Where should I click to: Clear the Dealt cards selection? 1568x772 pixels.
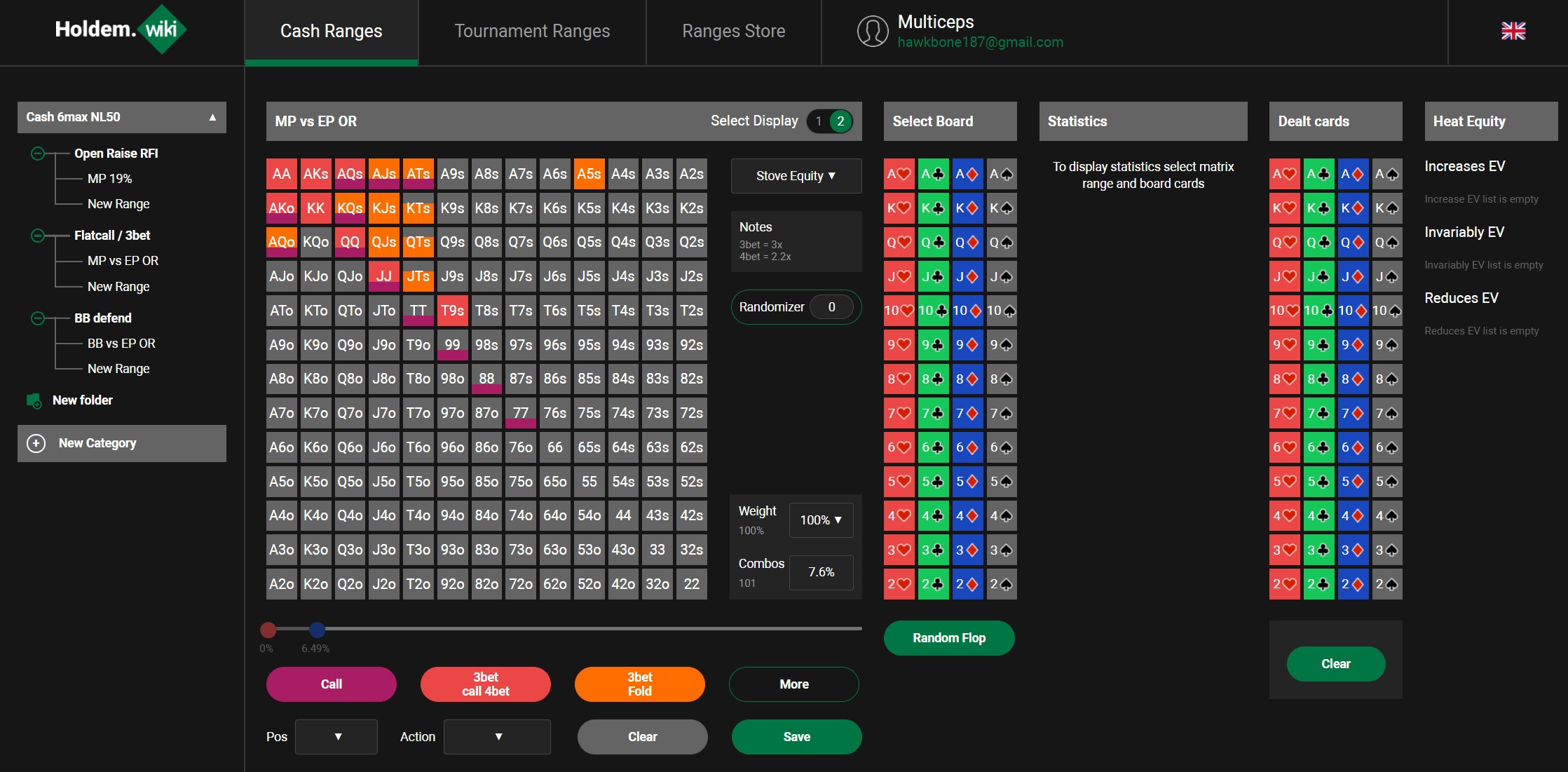pyautogui.click(x=1336, y=664)
